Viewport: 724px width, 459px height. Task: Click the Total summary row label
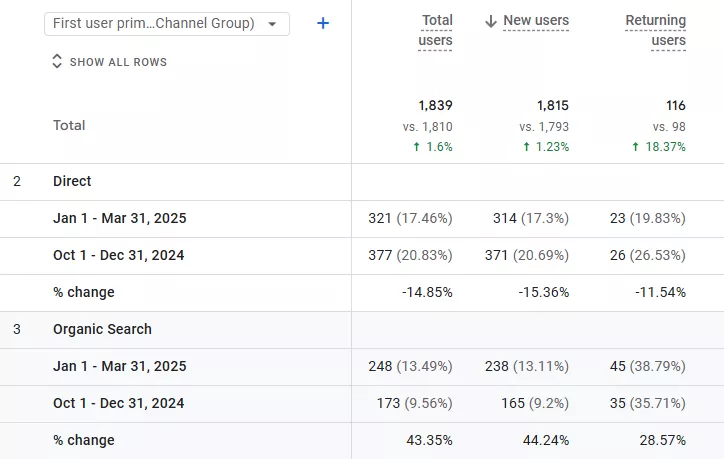point(69,125)
